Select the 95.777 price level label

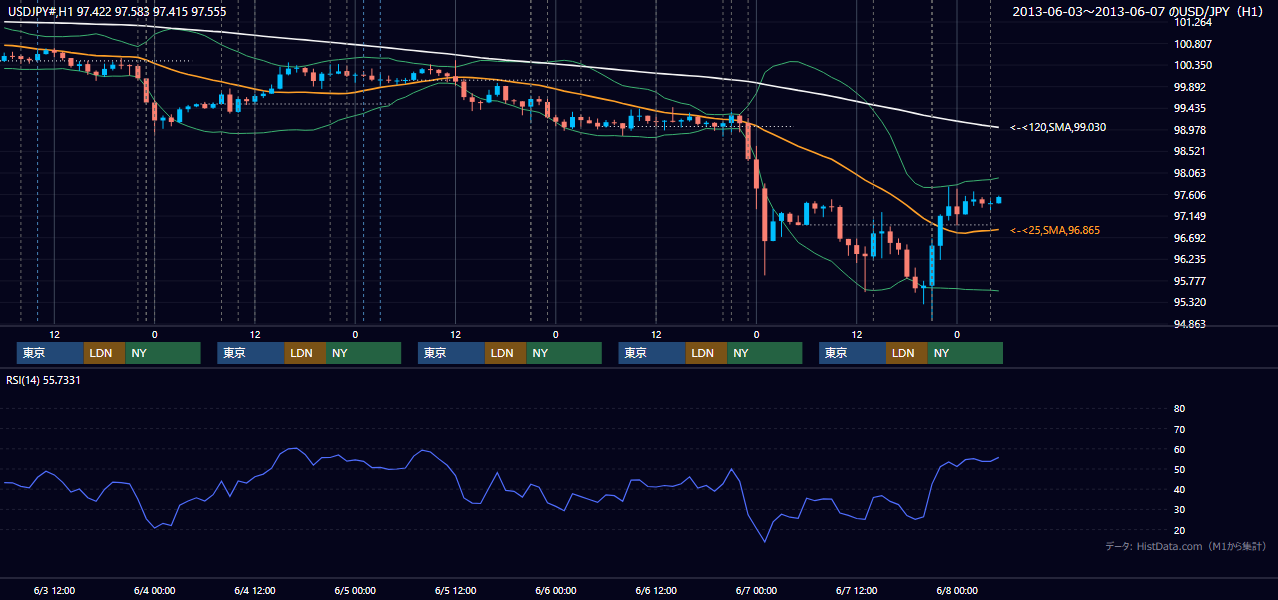[x=1190, y=281]
